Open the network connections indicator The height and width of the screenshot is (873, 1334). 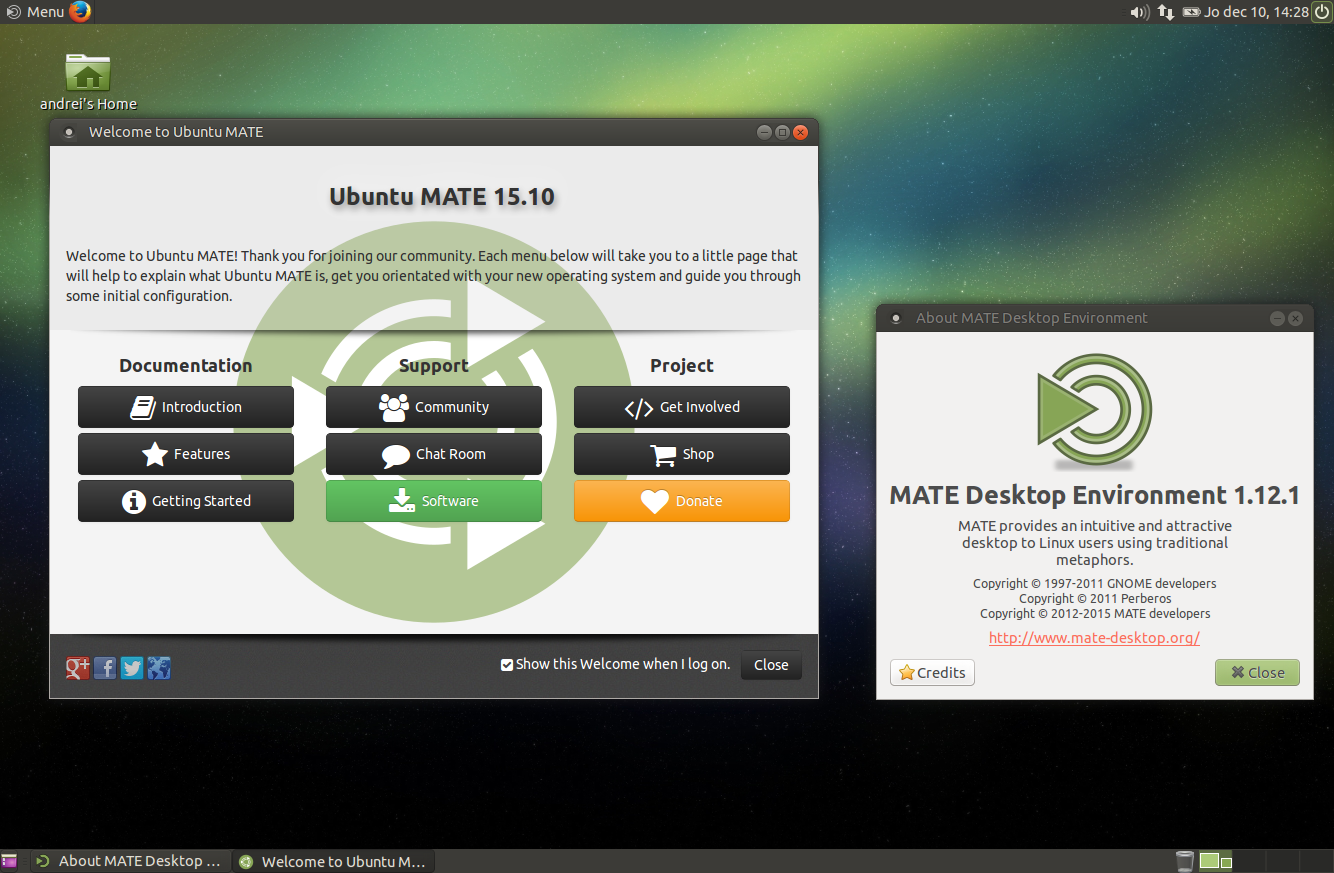pos(1166,12)
